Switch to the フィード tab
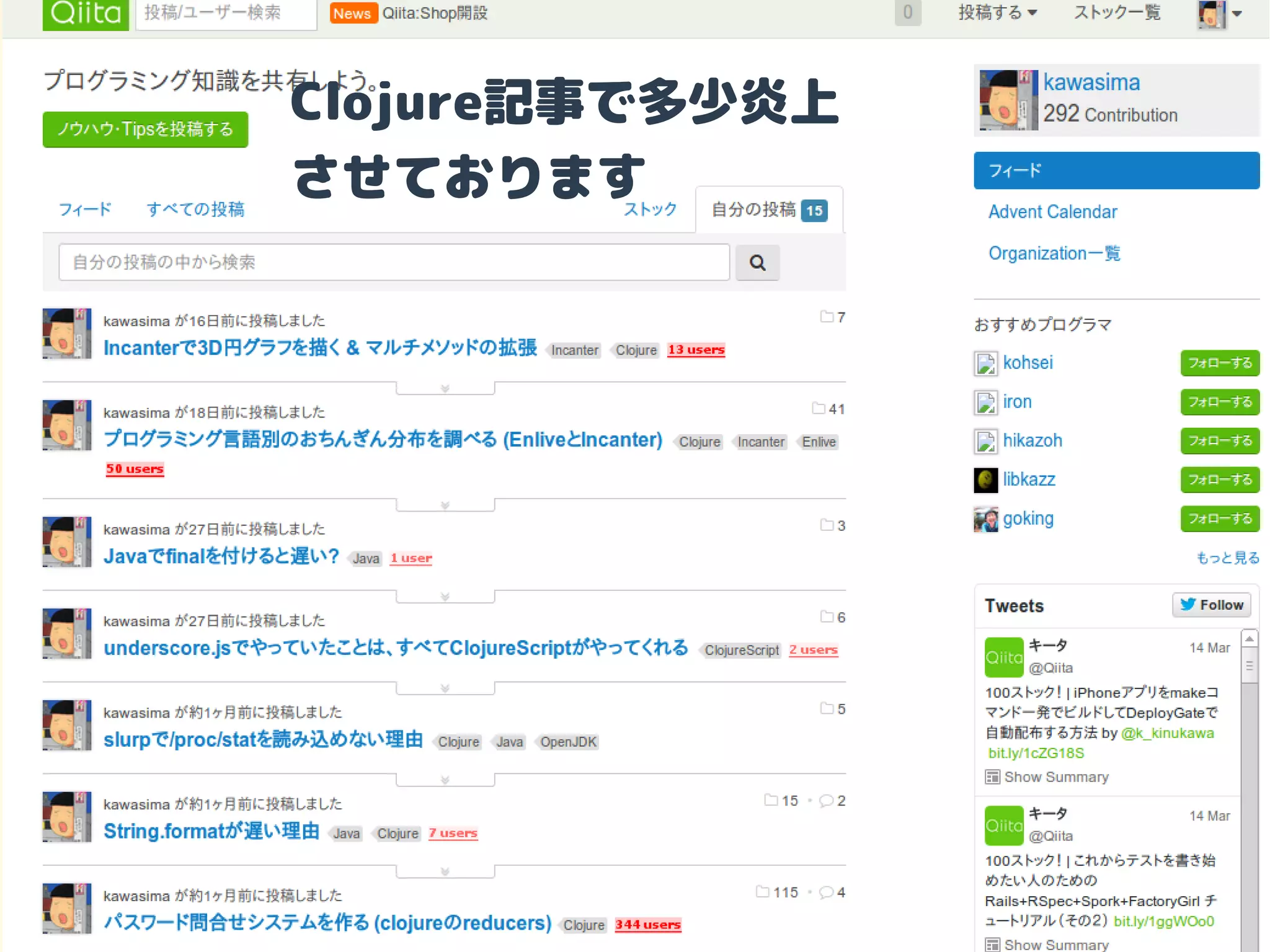Image resolution: width=1270 pixels, height=952 pixels. tap(85, 210)
